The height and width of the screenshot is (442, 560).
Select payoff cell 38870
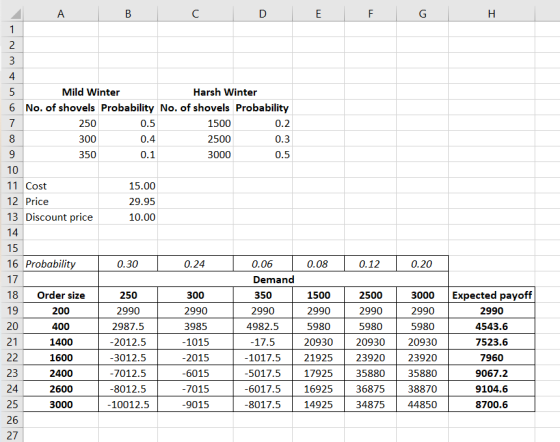[x=422, y=389]
